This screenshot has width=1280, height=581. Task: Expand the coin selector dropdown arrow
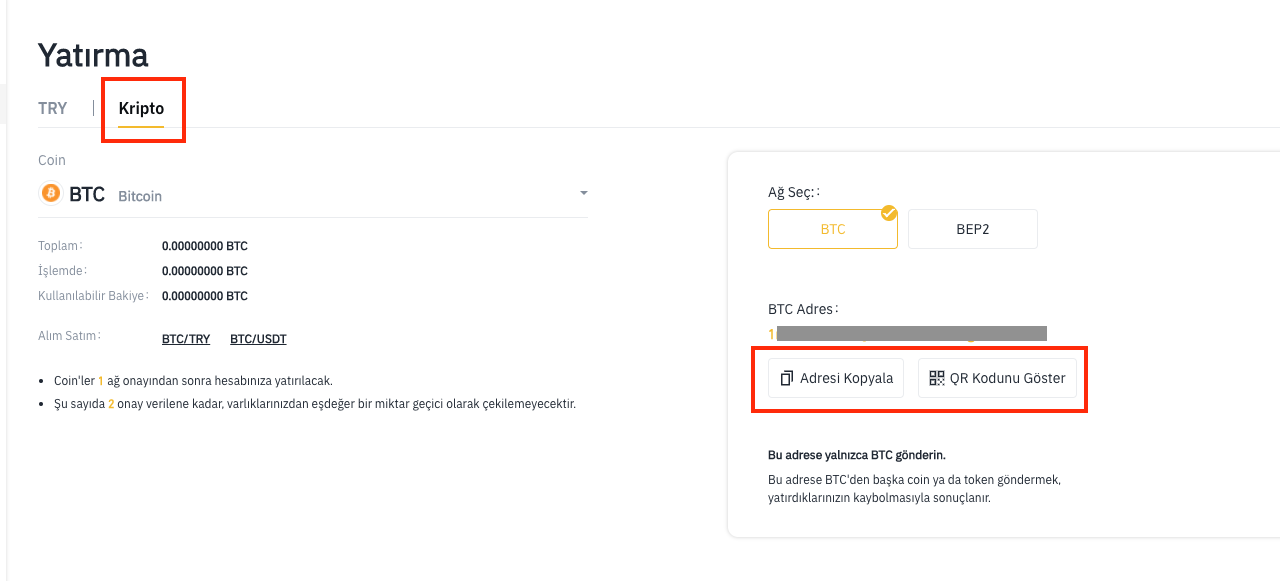pyautogui.click(x=583, y=193)
